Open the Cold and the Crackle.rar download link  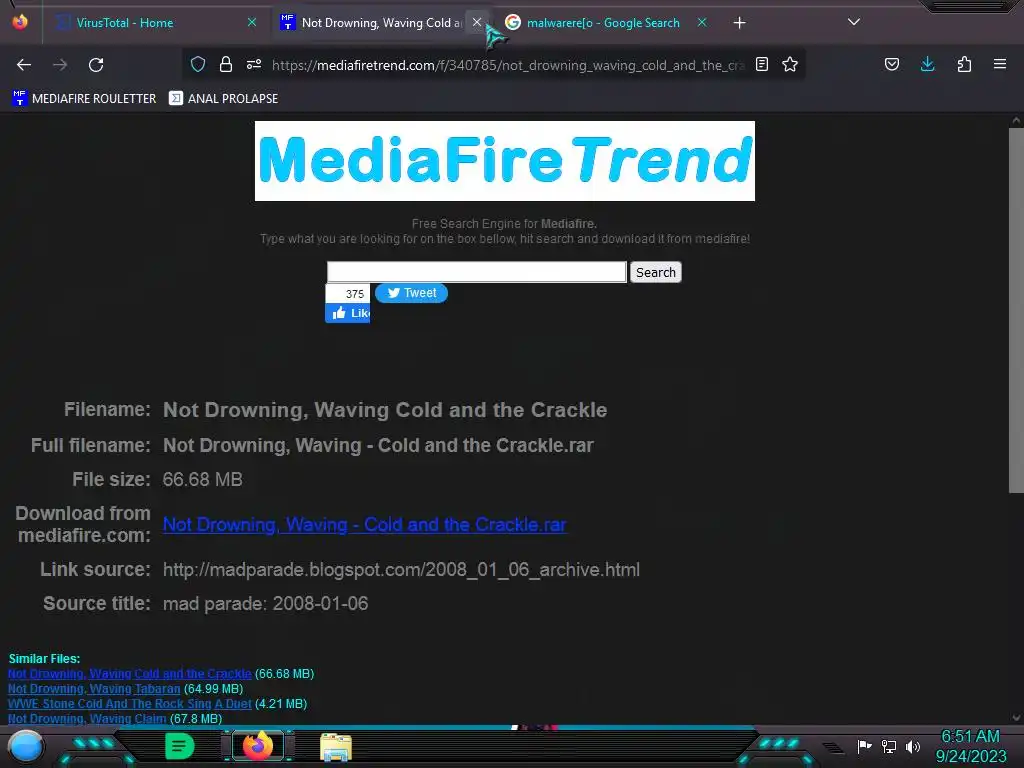click(x=364, y=524)
